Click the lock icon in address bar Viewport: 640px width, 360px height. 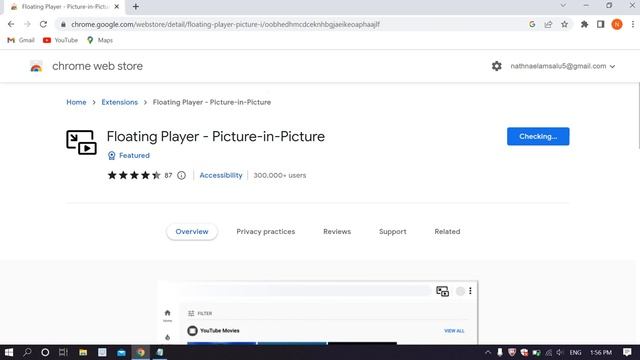[x=63, y=24]
